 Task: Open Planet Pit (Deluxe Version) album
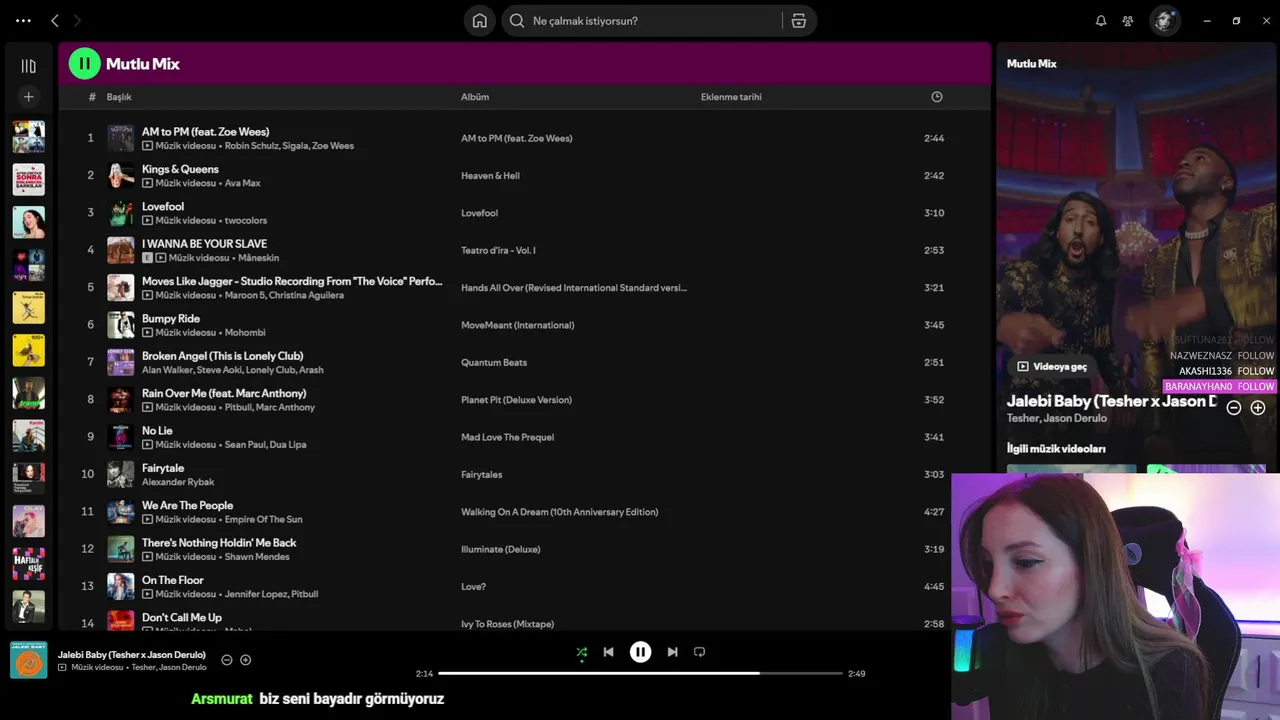(516, 400)
